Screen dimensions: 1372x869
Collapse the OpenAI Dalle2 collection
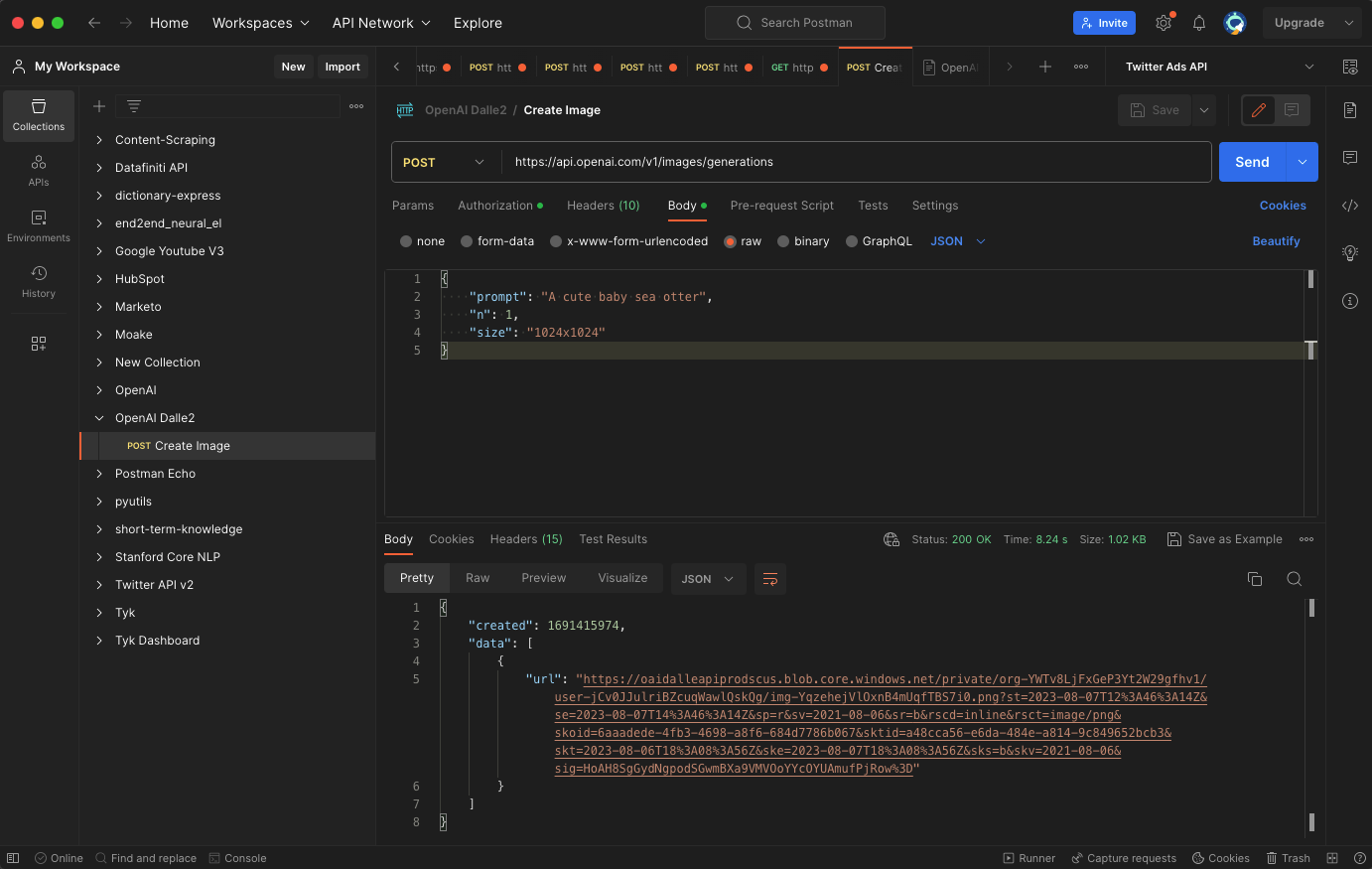(x=99, y=418)
